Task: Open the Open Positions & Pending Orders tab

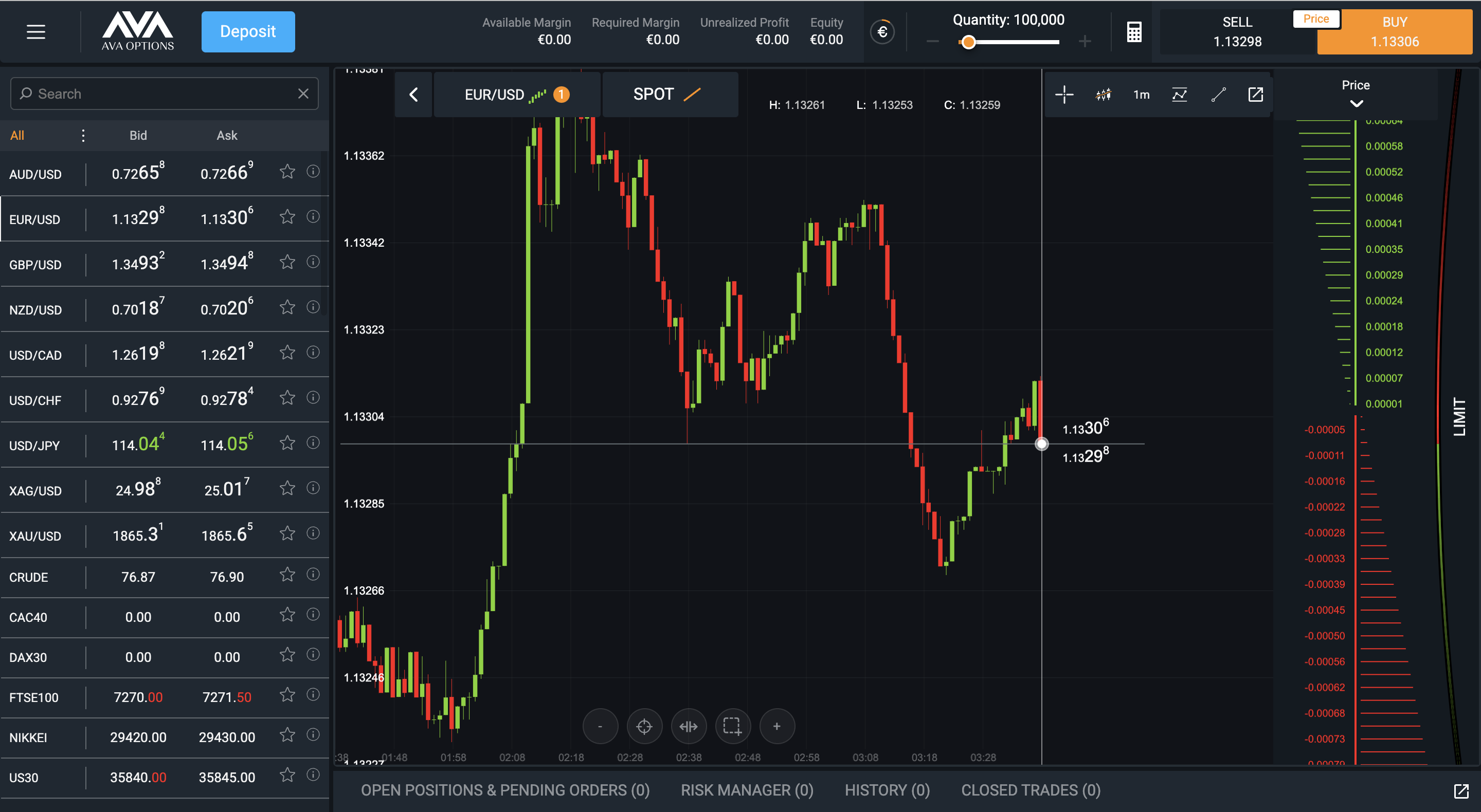Action: coord(505,790)
